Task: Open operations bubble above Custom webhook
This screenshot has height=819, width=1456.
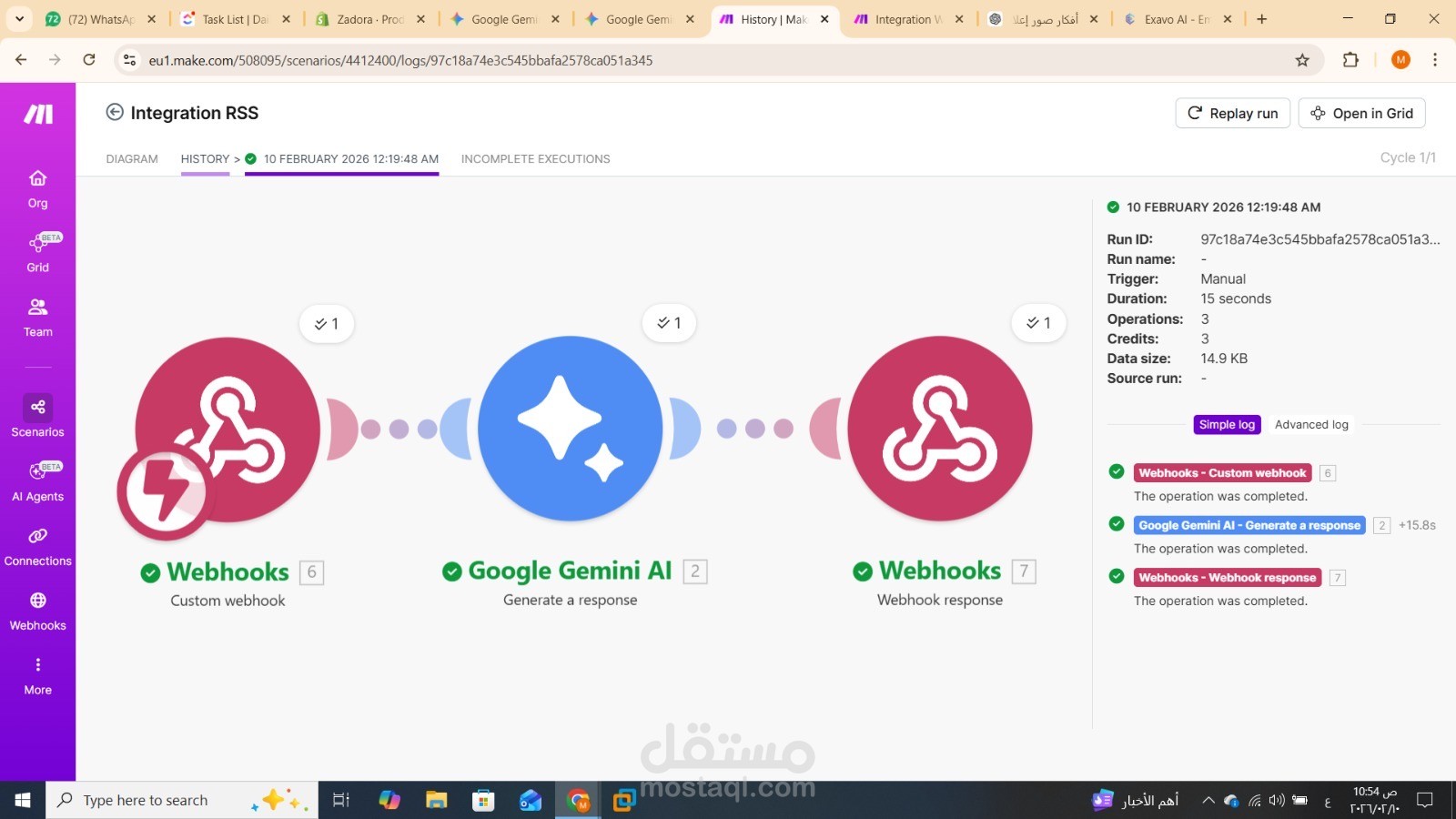Action: [327, 324]
